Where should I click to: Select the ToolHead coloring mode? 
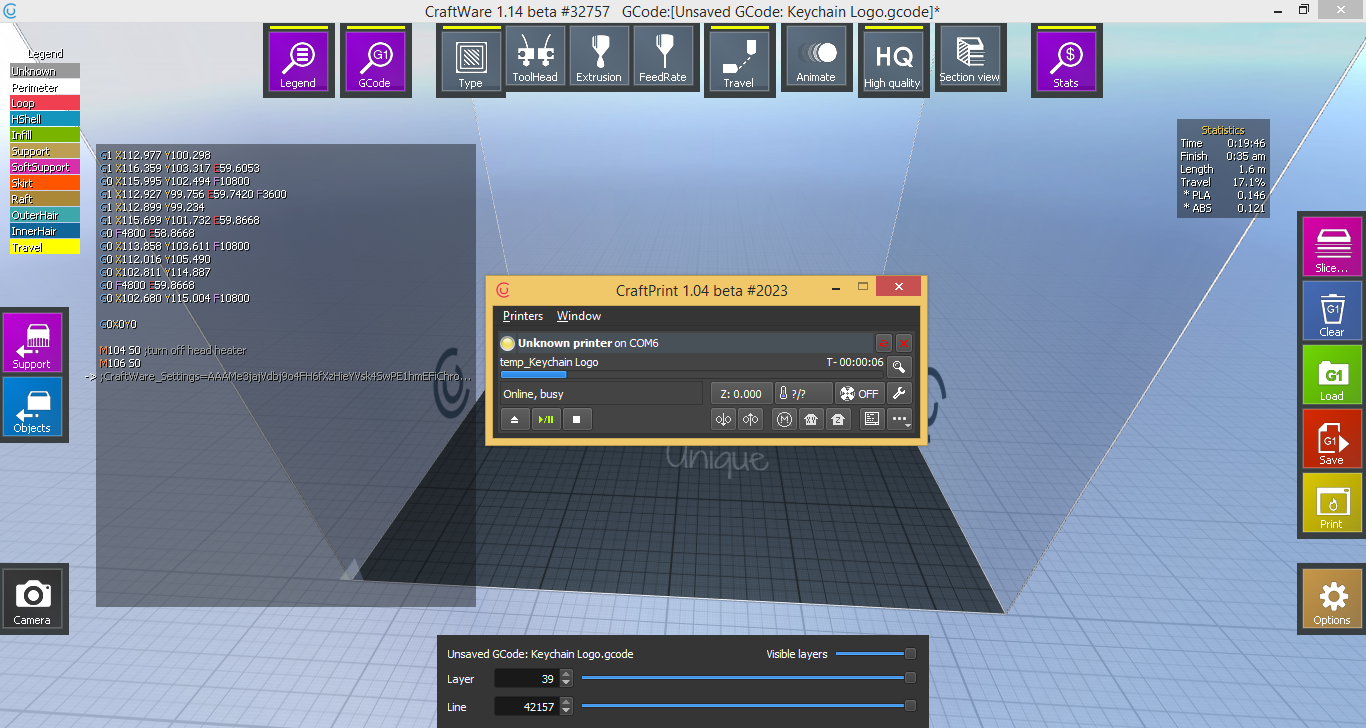pyautogui.click(x=535, y=56)
